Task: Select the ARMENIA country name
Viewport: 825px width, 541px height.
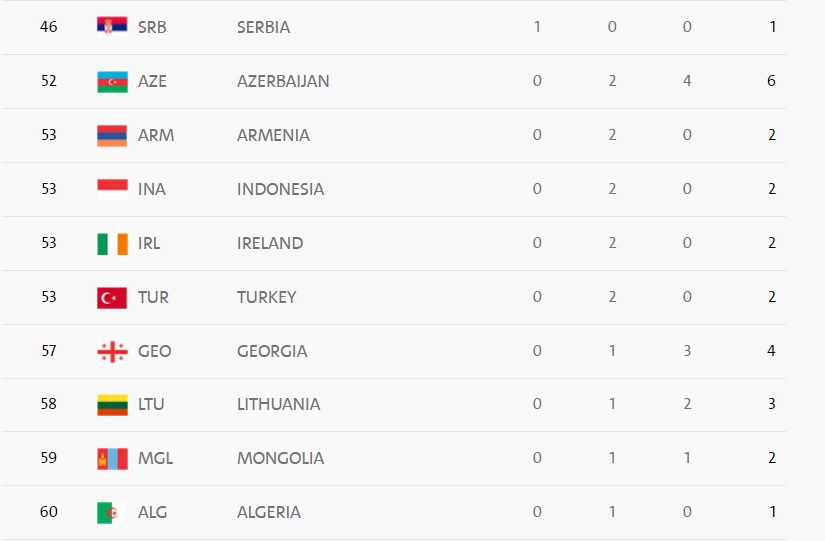Action: [273, 135]
